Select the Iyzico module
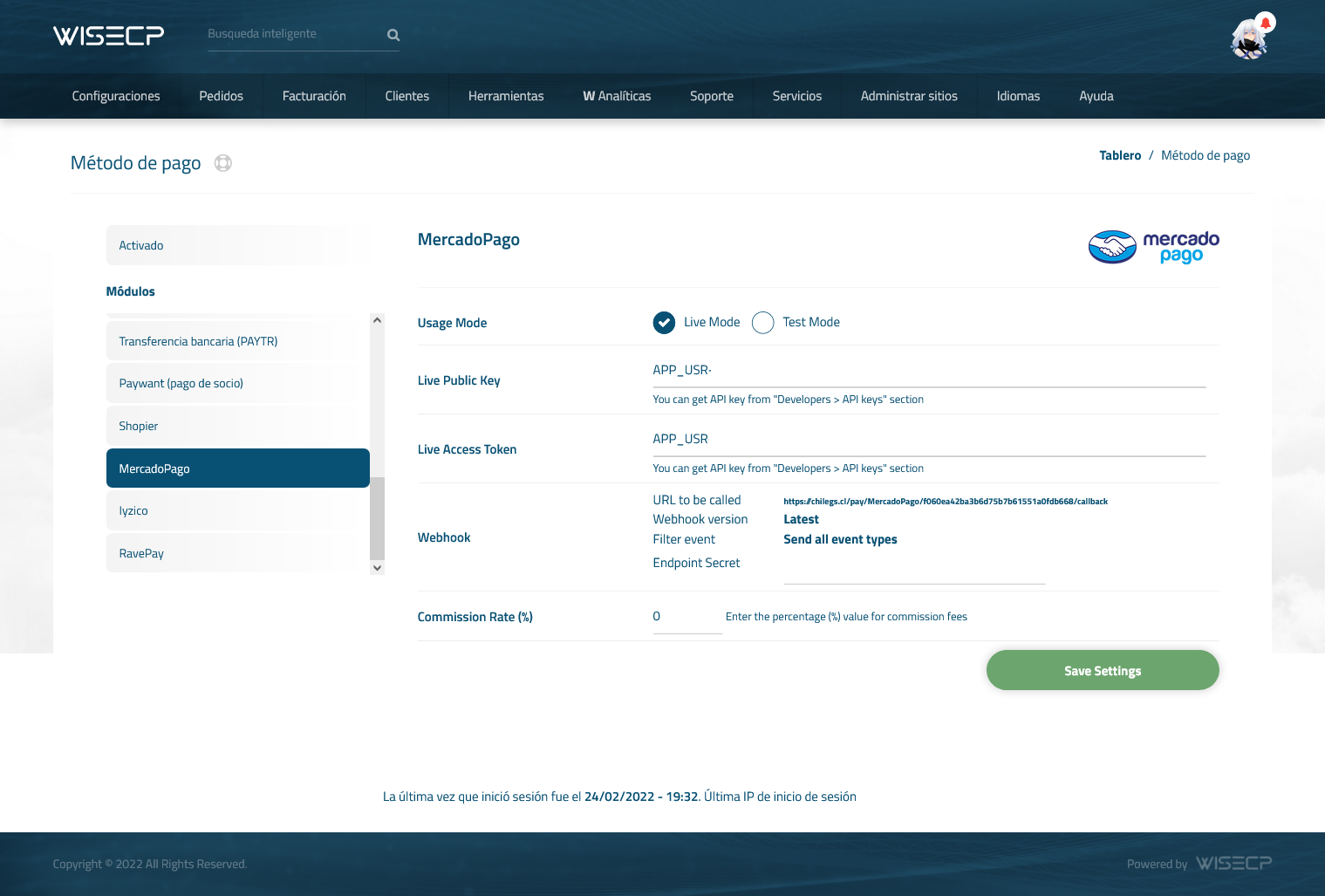The height and width of the screenshot is (896, 1325). [x=238, y=510]
